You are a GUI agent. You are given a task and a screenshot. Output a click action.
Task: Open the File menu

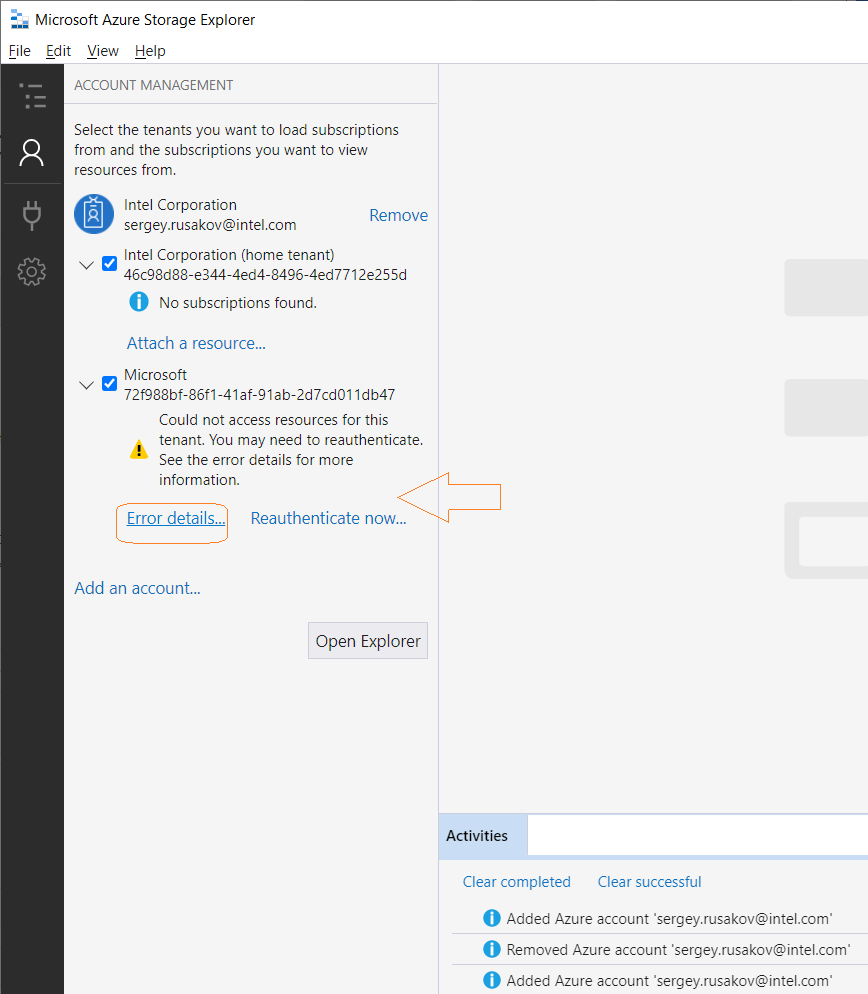pos(20,51)
